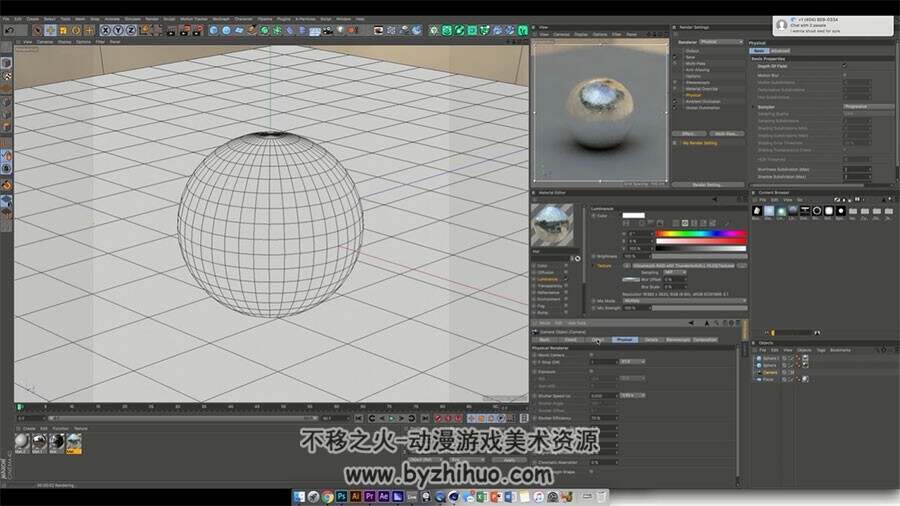Open the Sampling dropdown under Texture
900x506 pixels.
point(674,273)
